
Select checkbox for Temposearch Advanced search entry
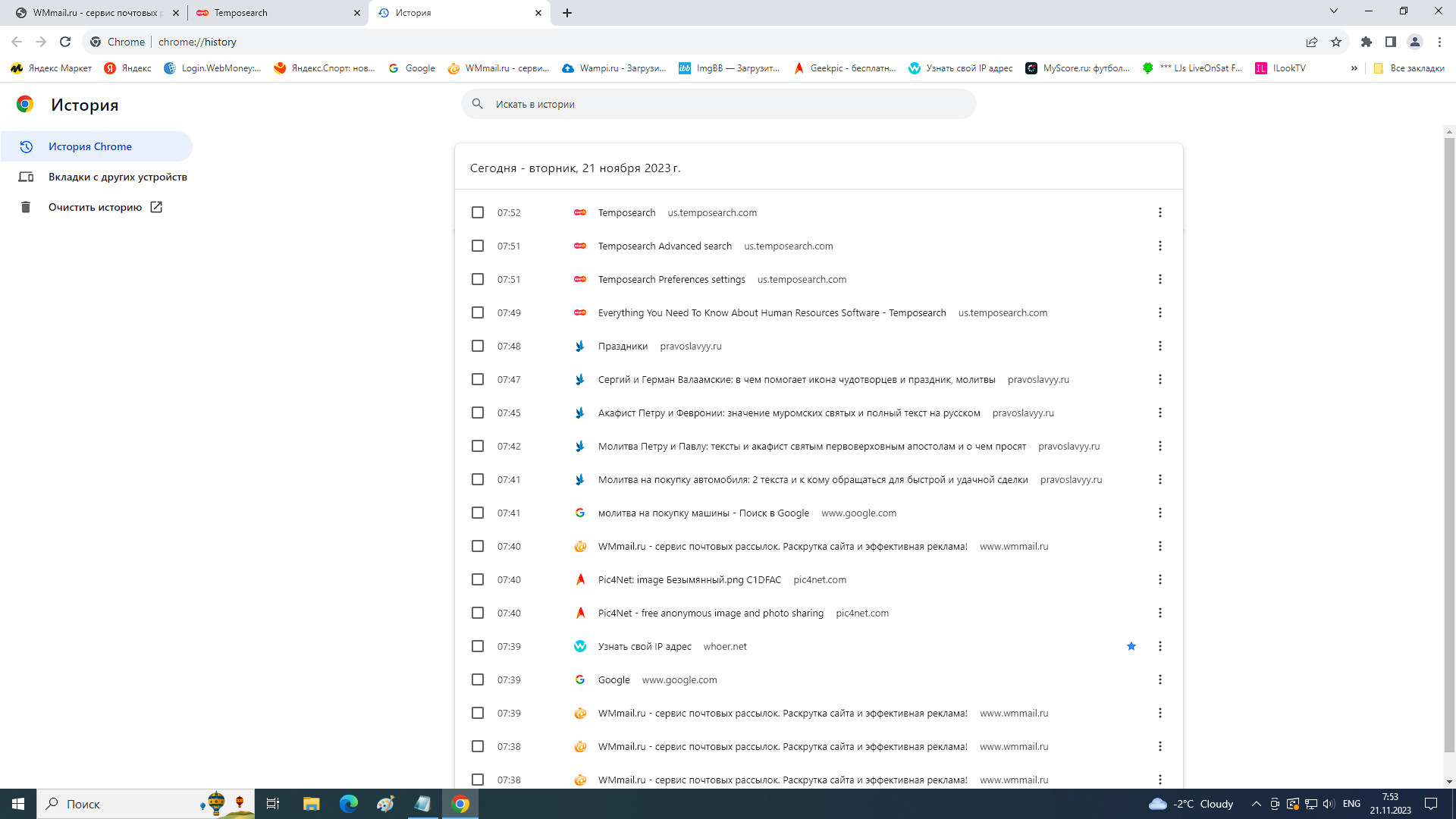478,246
